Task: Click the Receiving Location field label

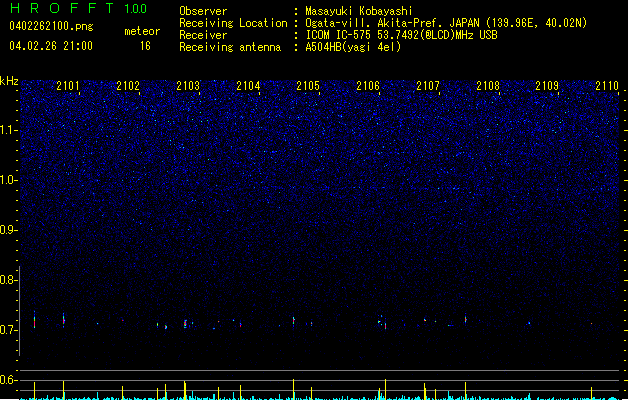Action: click(233, 23)
